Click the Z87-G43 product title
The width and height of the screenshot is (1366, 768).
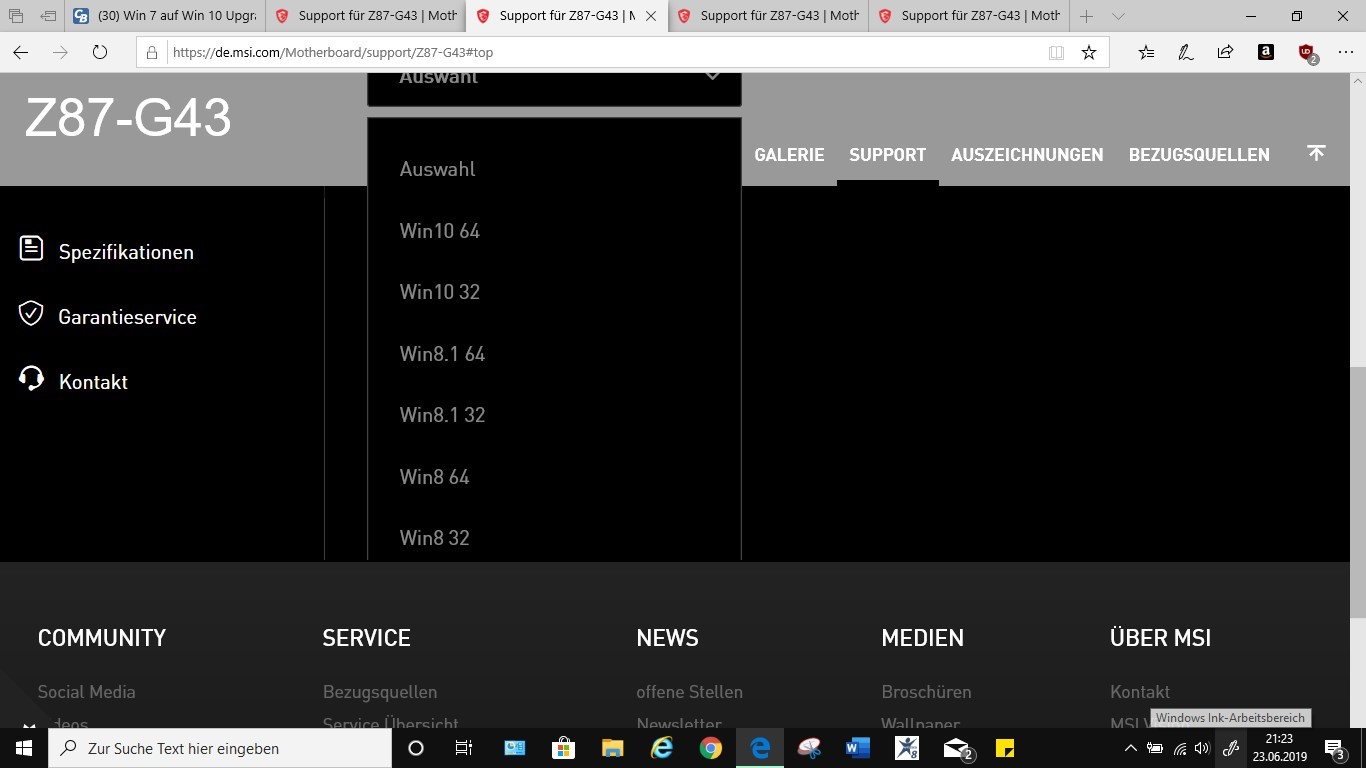tap(128, 118)
